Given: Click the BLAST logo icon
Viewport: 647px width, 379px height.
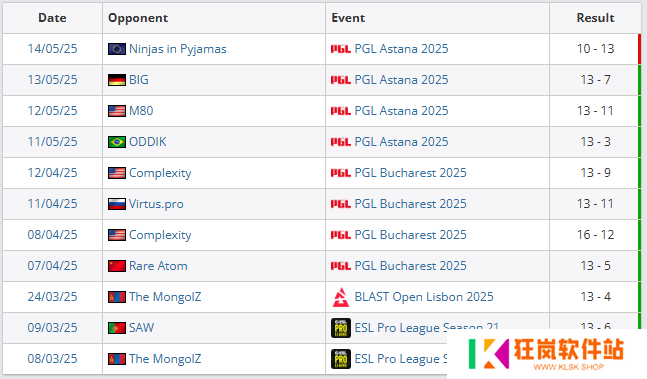Looking at the screenshot, I should click(x=341, y=297).
